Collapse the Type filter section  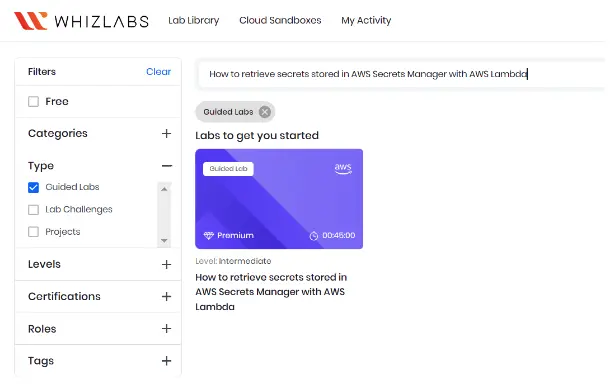pos(167,166)
